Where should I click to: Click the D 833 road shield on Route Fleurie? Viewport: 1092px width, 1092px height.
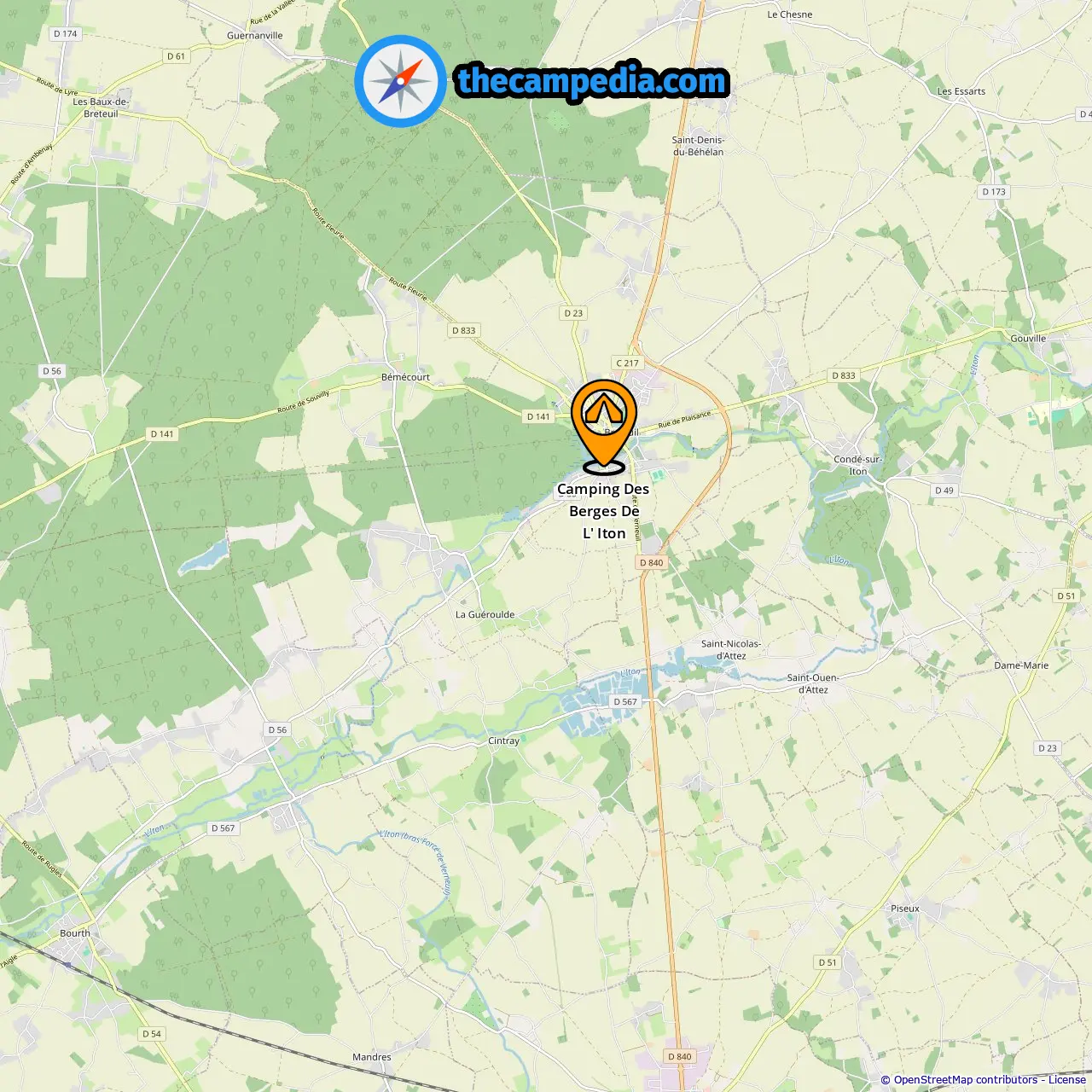[464, 330]
